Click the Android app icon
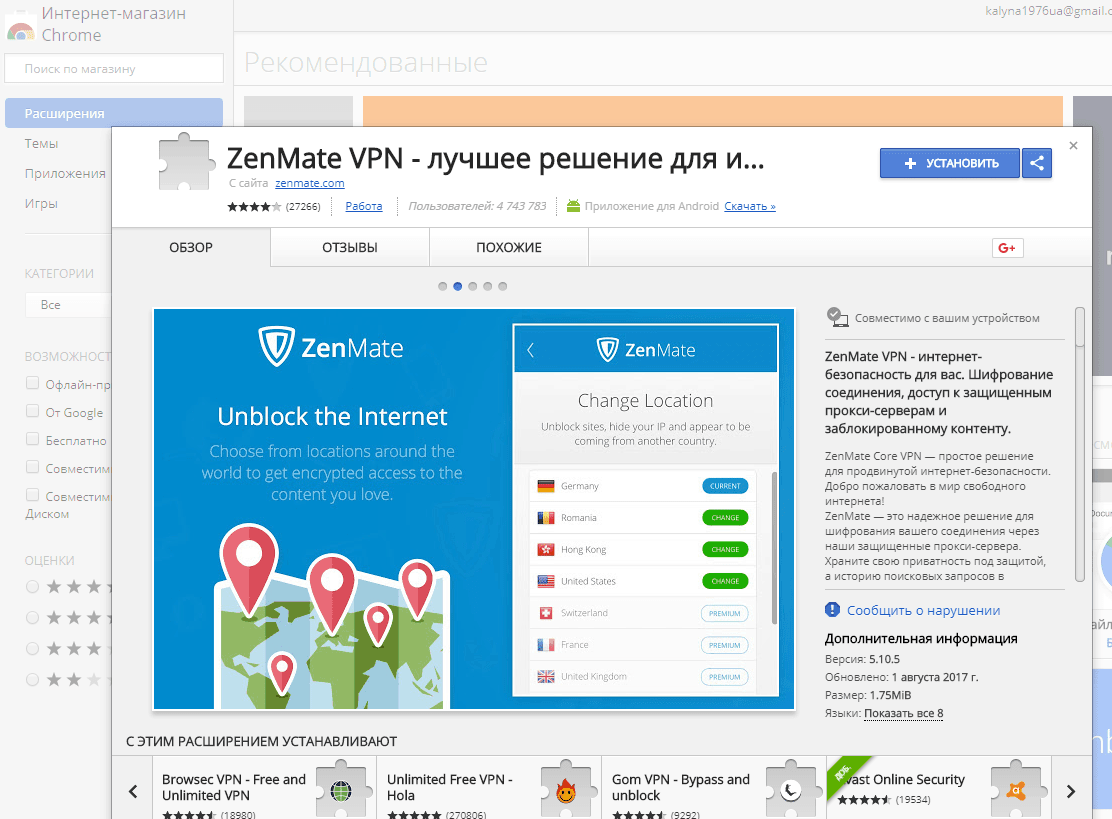Image resolution: width=1112 pixels, height=819 pixels. [x=573, y=206]
